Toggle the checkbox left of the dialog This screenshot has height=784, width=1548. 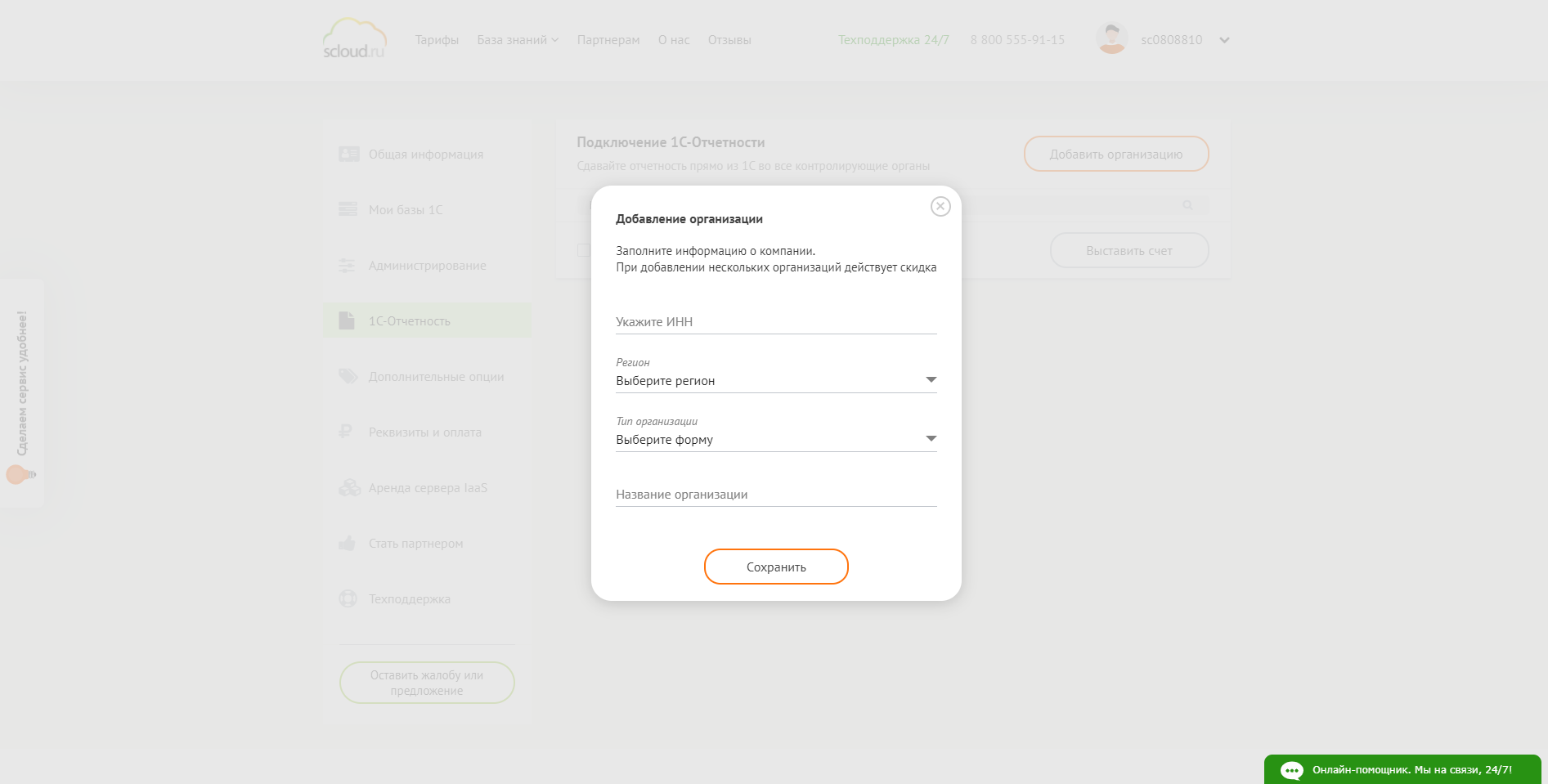[583, 250]
